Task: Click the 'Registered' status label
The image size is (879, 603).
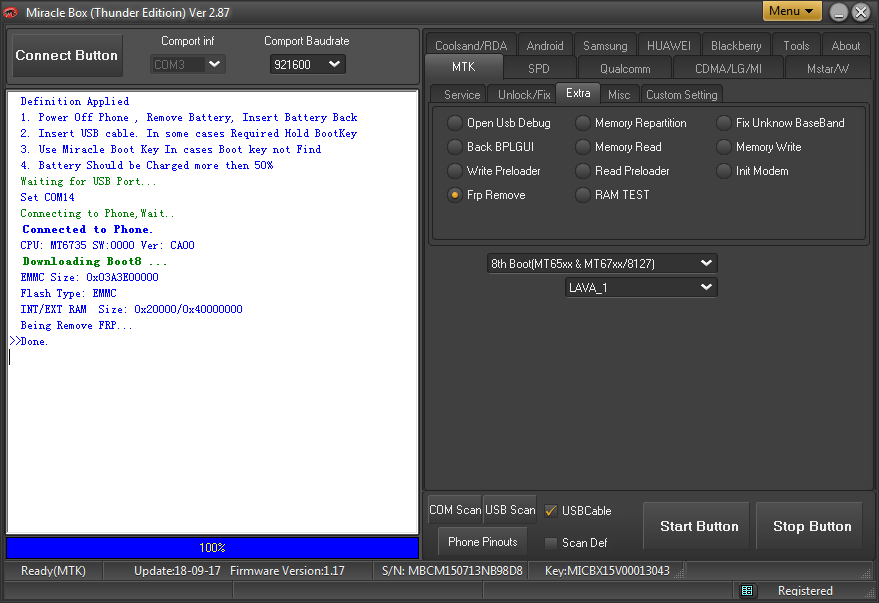Action: coord(805,590)
